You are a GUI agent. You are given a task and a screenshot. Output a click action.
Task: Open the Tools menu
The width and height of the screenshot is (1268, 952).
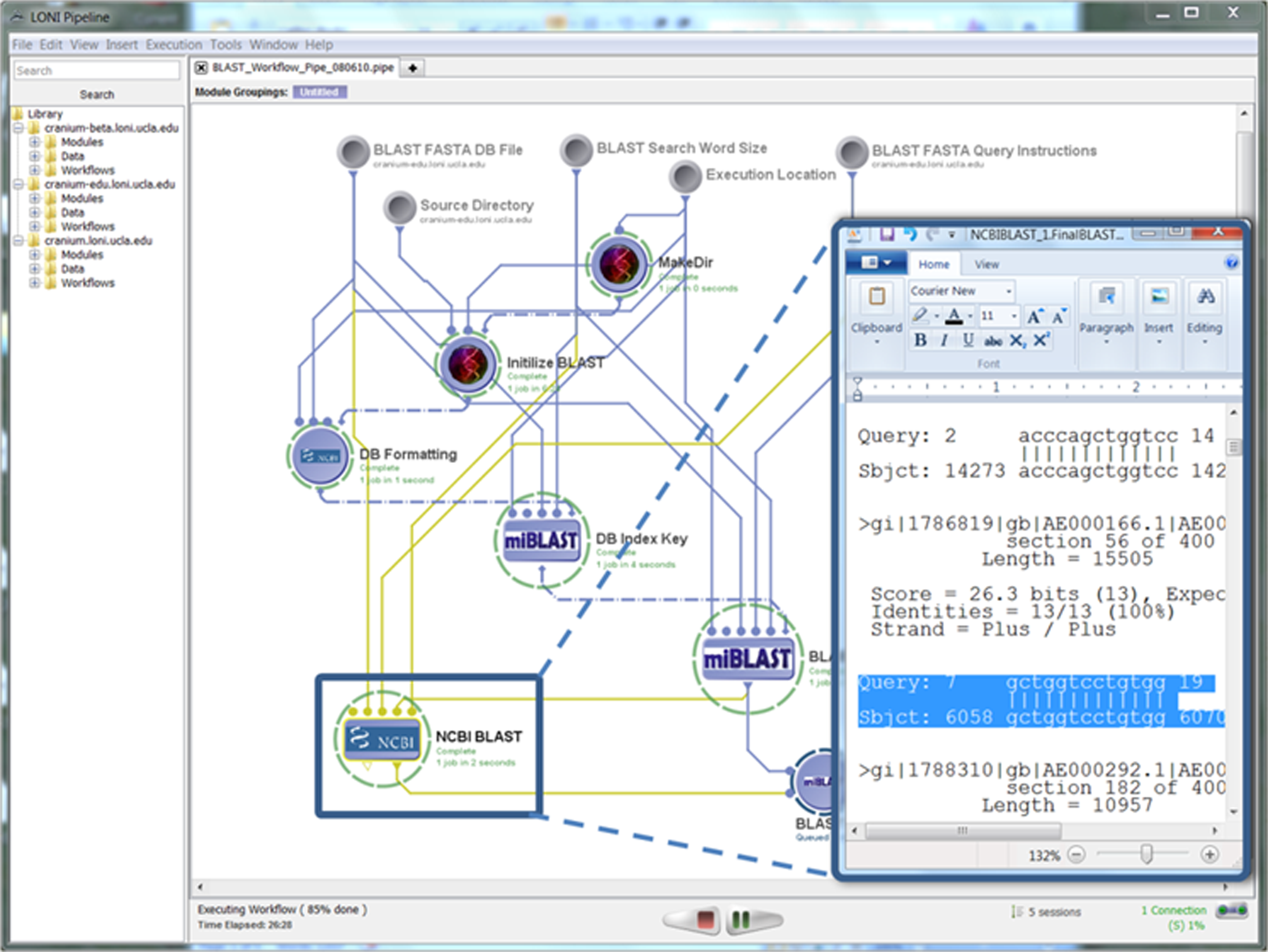pos(225,45)
